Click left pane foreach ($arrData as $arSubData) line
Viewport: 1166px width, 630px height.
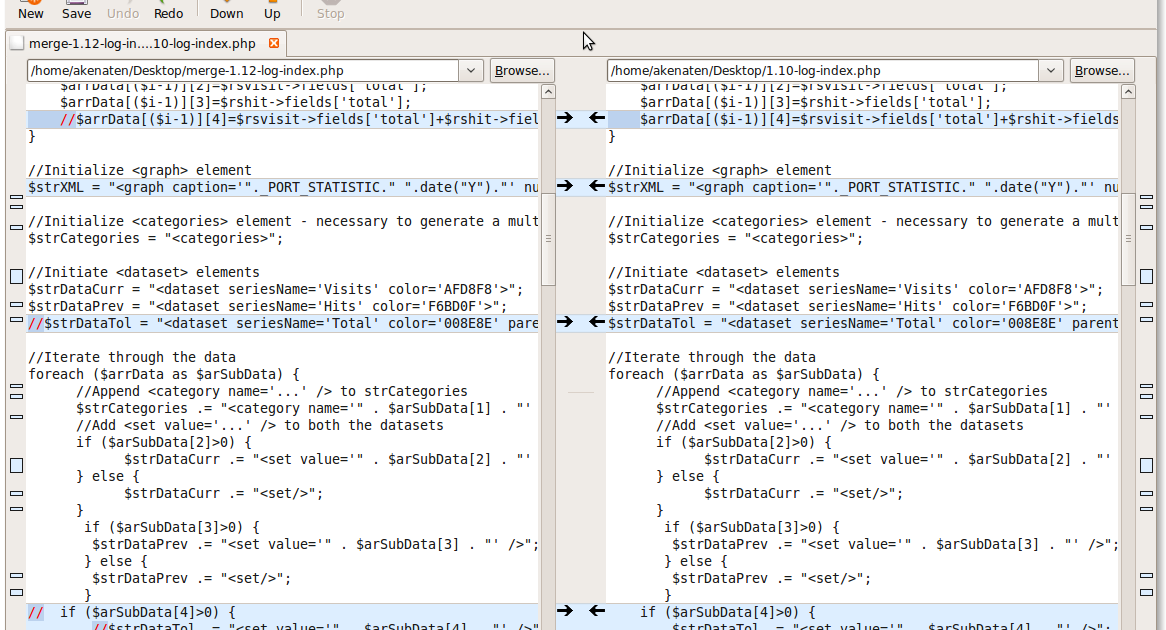[164, 374]
